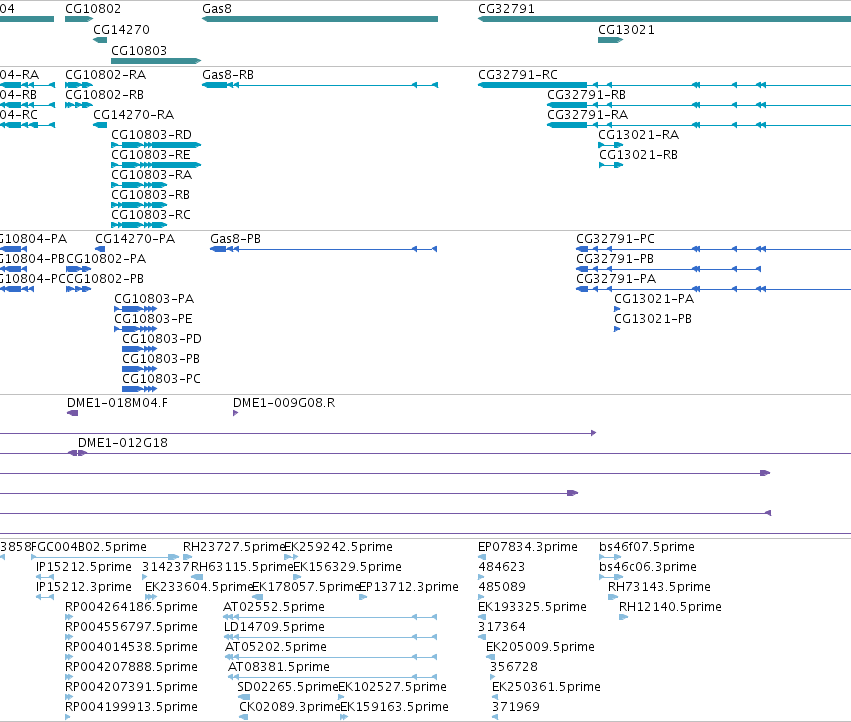Select protein label CG10803-PD
This screenshot has height=722, width=851.
(162, 339)
